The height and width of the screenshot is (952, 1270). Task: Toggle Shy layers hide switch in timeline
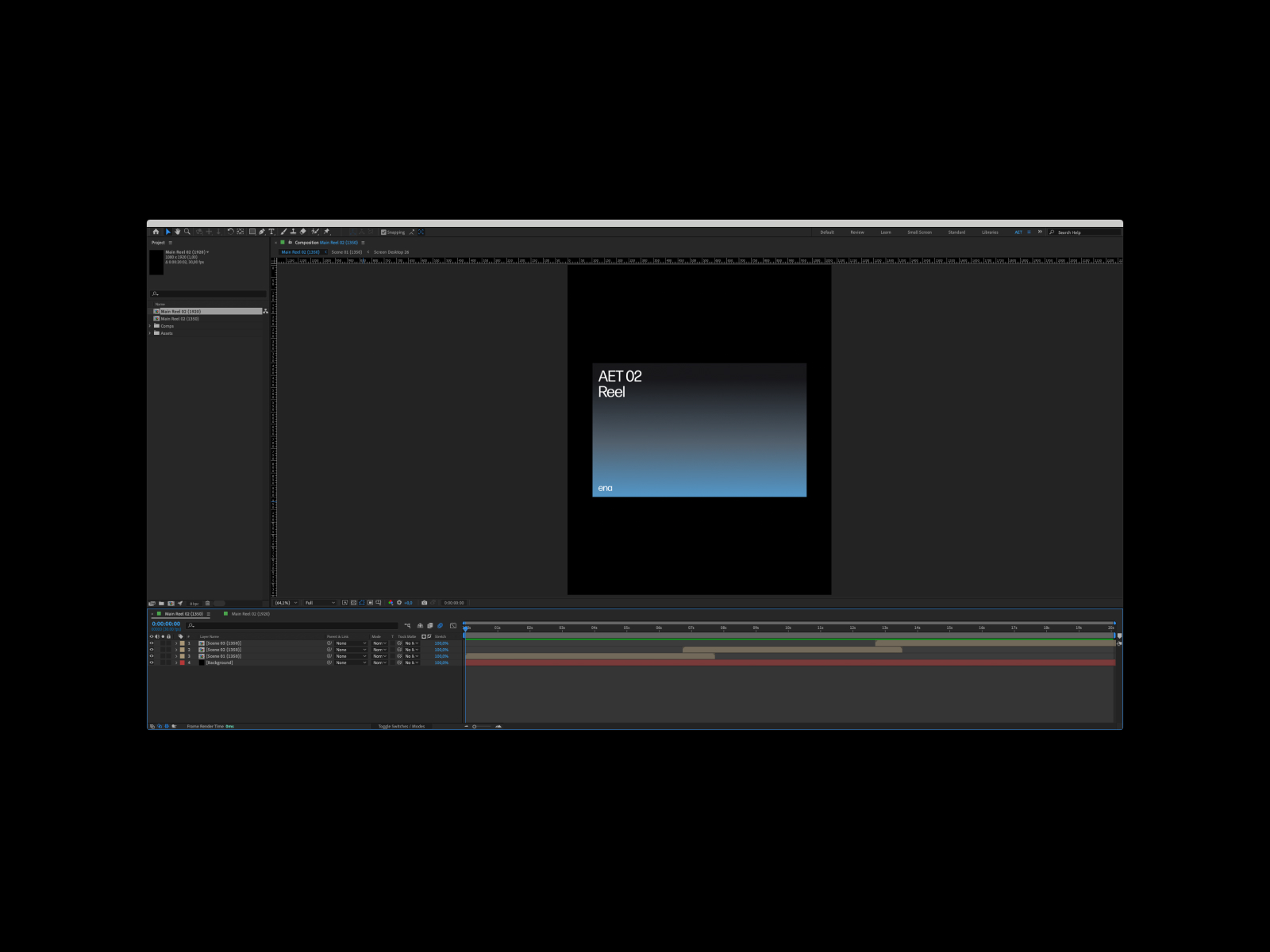tap(420, 625)
